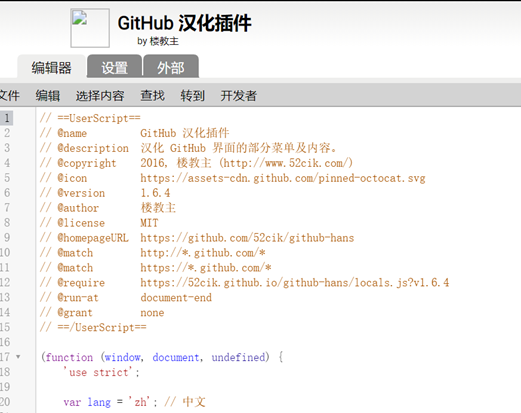This screenshot has height=413, width=521.
Task: Click the @grant value none
Action: click(x=152, y=313)
